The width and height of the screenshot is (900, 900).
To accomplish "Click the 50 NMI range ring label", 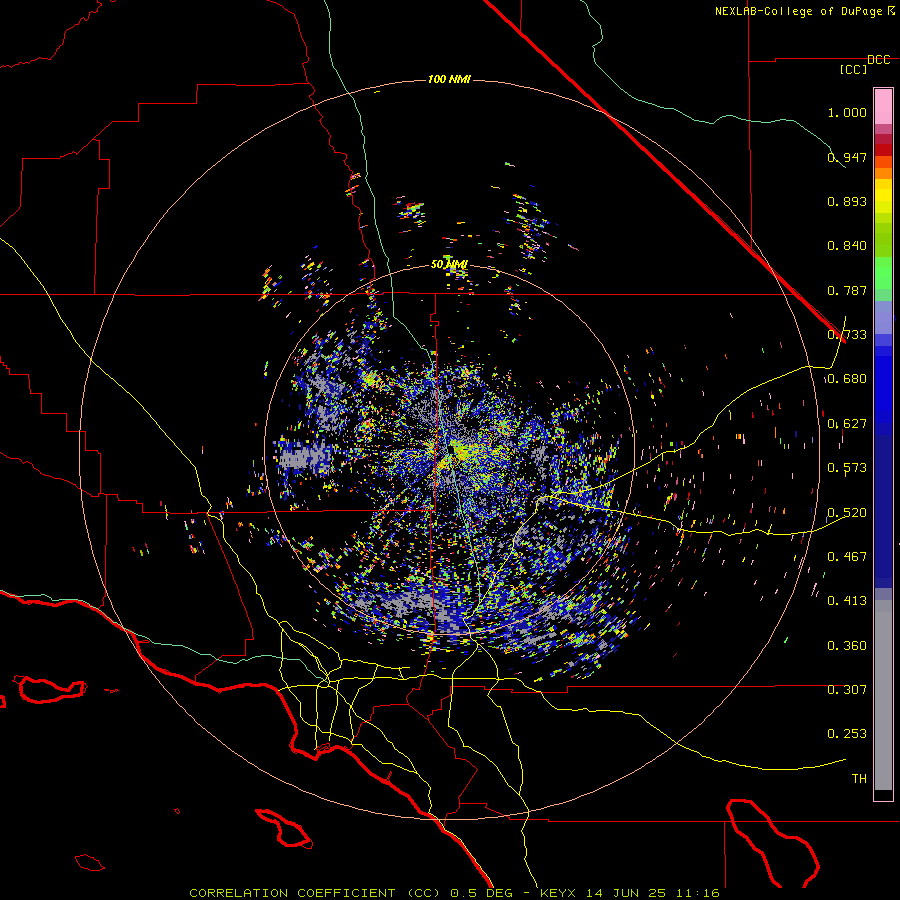I will point(449,264).
